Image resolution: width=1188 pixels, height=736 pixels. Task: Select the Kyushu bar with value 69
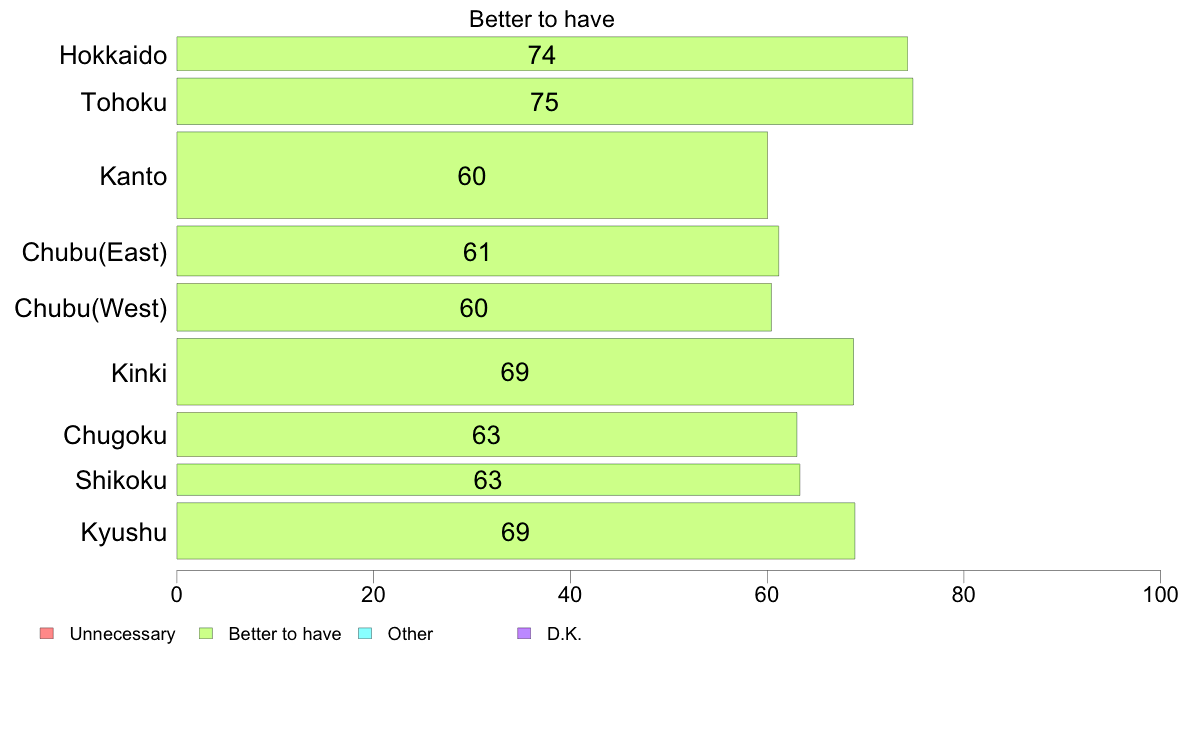[x=516, y=531]
